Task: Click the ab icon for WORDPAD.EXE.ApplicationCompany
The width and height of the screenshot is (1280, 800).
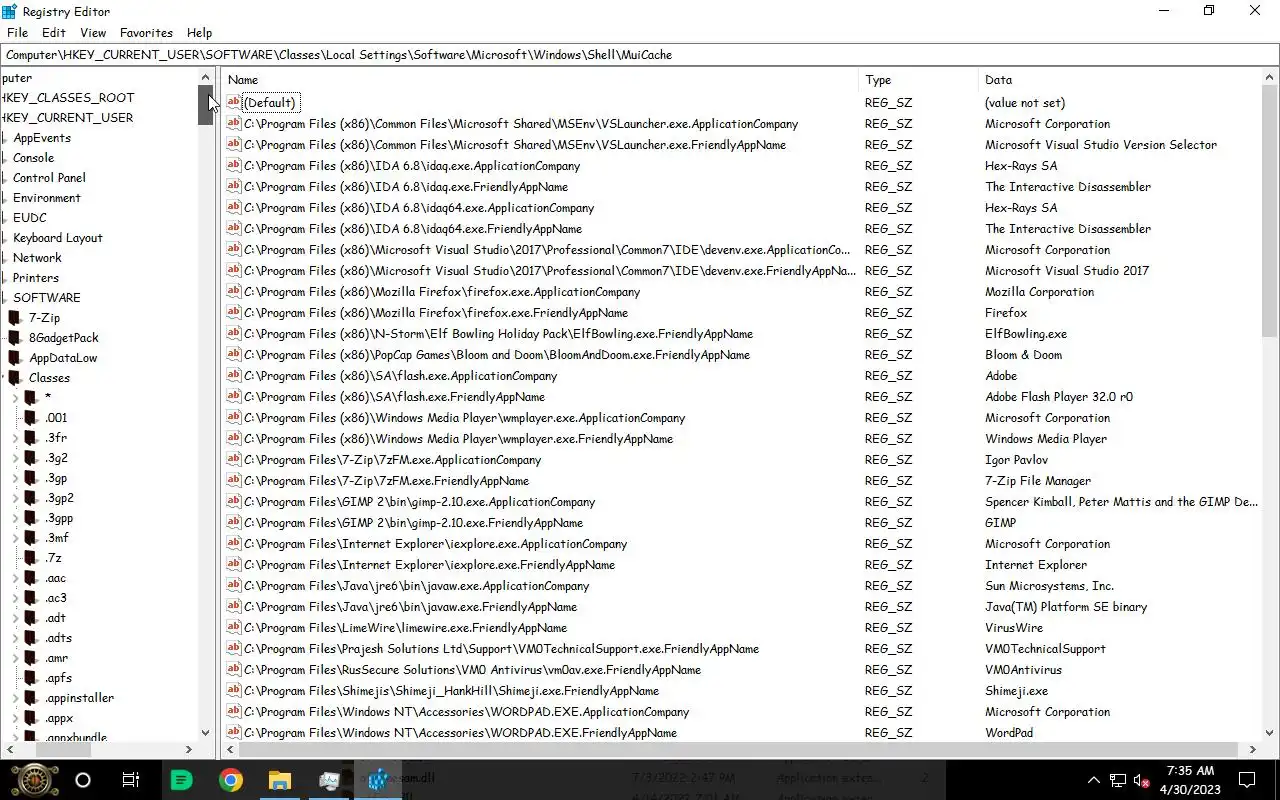Action: pyautogui.click(x=233, y=711)
